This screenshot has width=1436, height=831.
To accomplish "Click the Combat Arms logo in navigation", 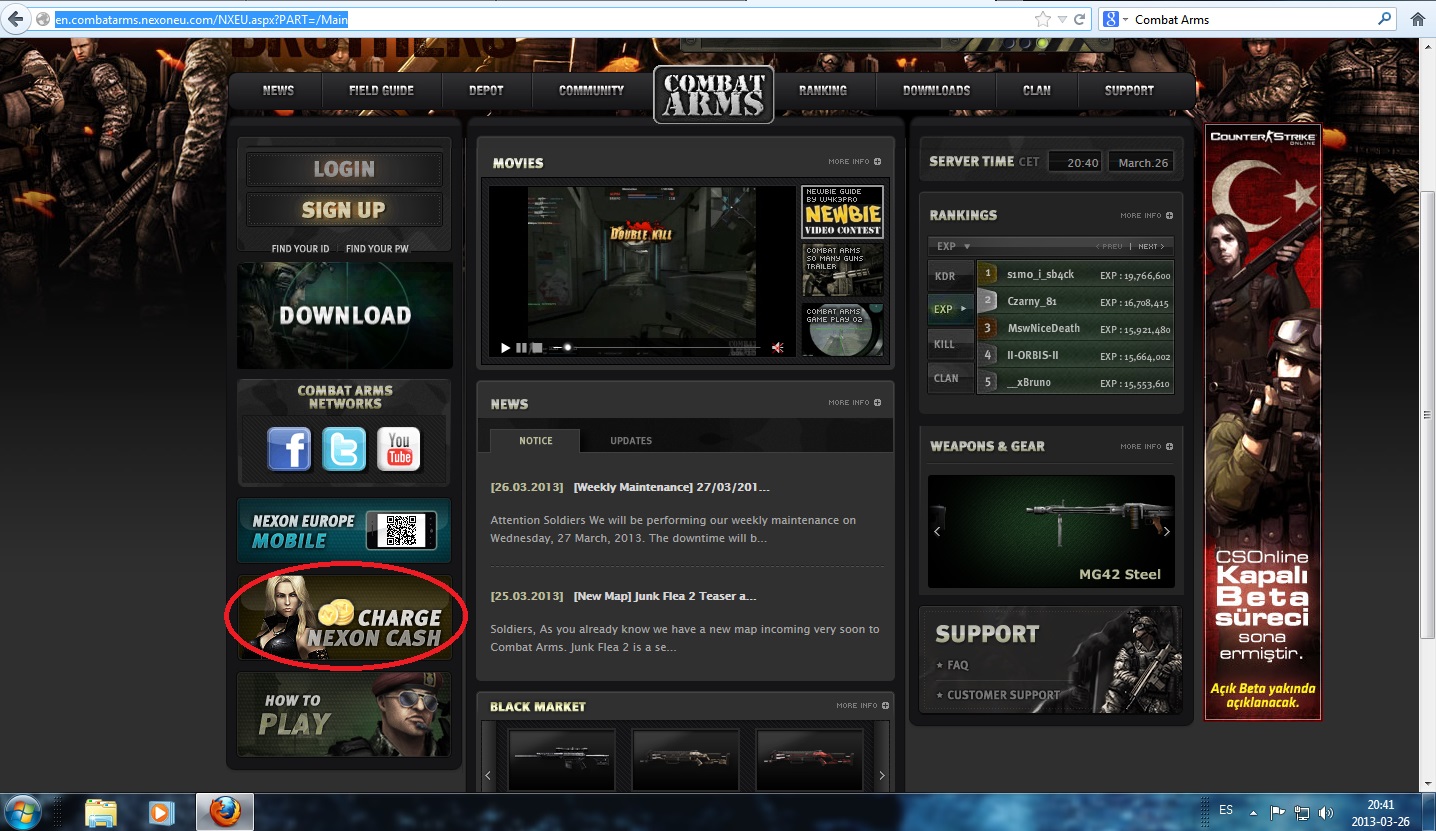I will click(713, 95).
